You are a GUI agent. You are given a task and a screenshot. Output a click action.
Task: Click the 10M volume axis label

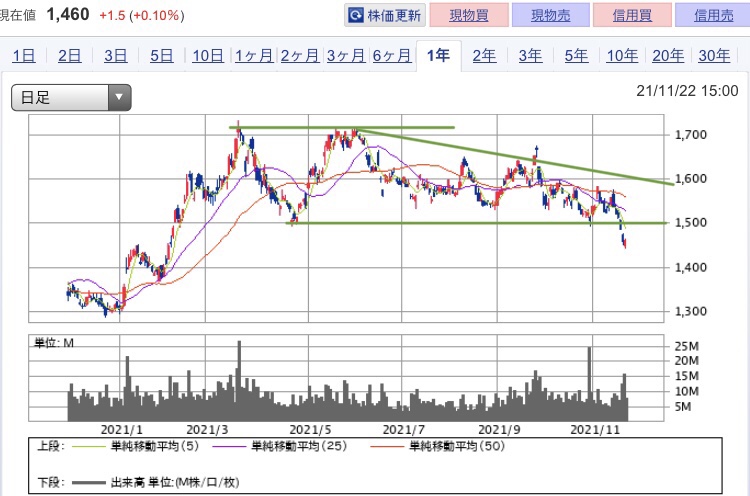click(686, 391)
